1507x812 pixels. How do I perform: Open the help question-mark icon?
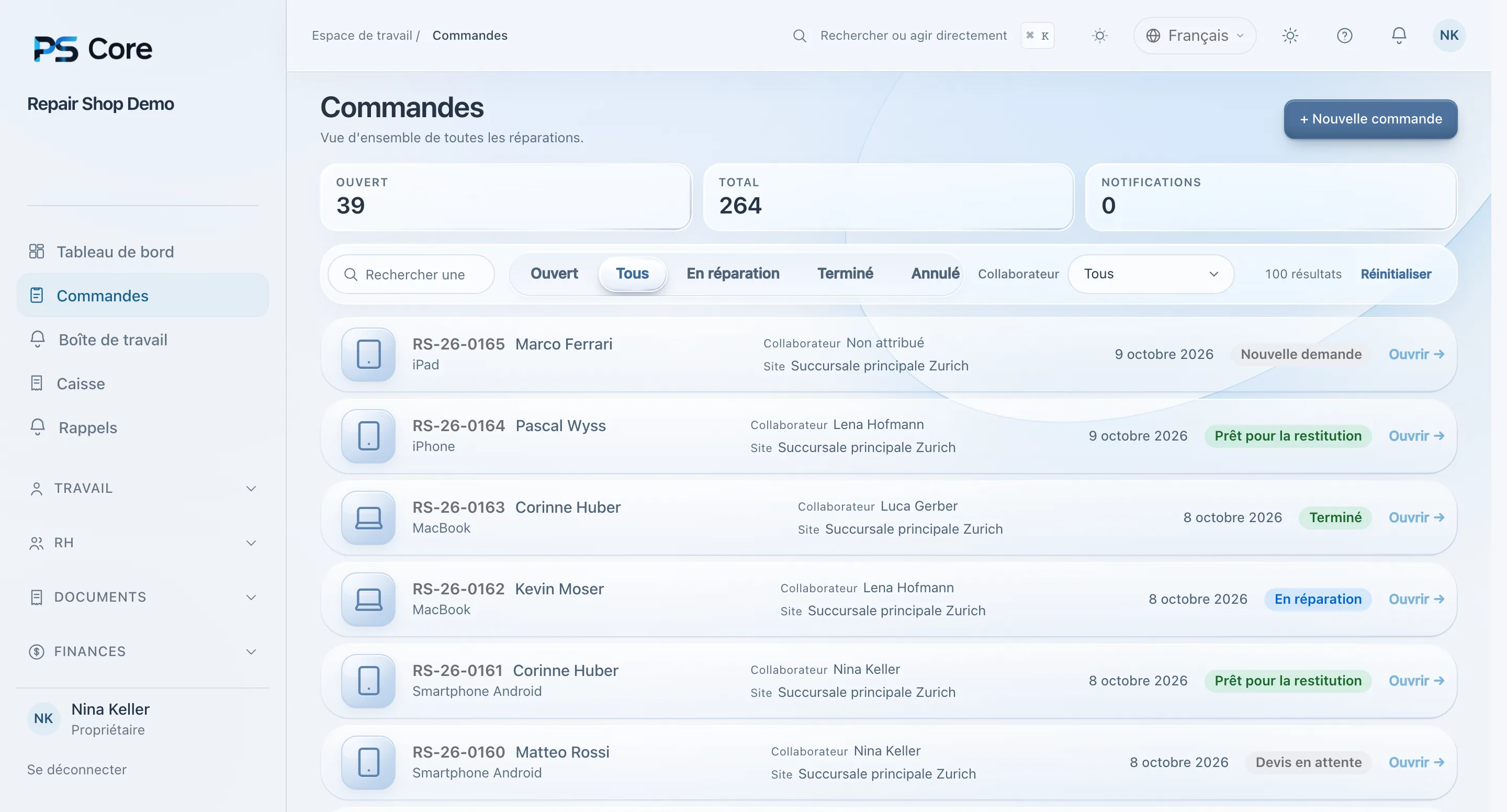click(x=1344, y=36)
